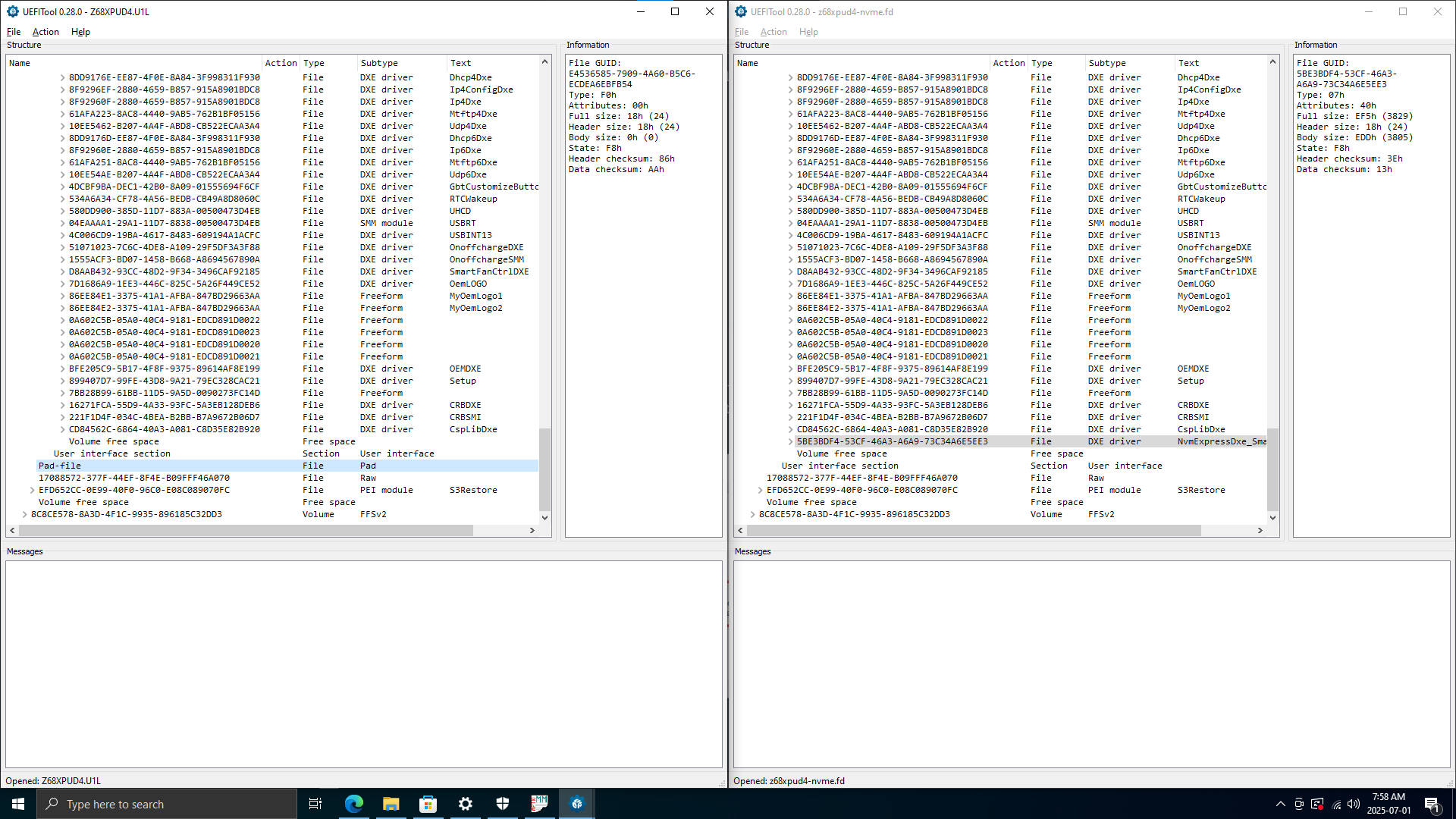Open Help menu in z68xpud4-nvme.fd window
The image size is (1456, 819).
[x=808, y=32]
